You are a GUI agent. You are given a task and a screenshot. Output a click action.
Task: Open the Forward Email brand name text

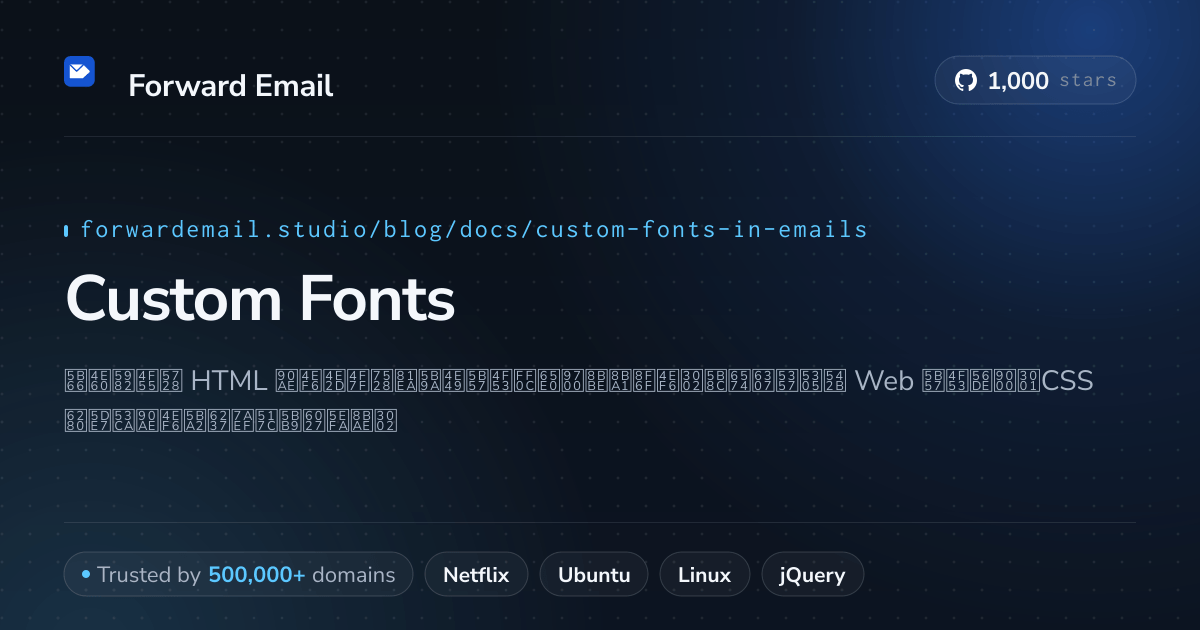coord(231,86)
